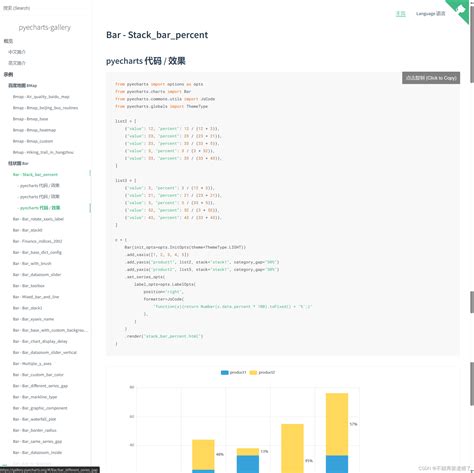Screen dimensions: 474x473
Task: Open Bar - Bar_same_series_gap example
Action: click(38, 441)
